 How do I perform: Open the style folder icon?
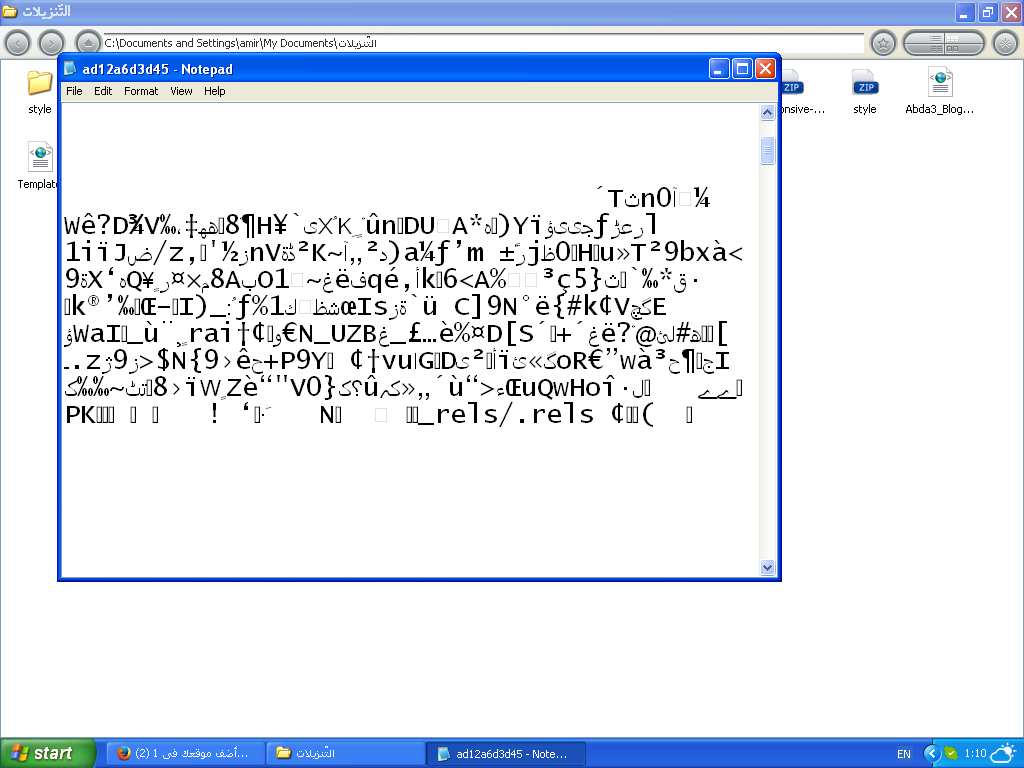(39, 83)
